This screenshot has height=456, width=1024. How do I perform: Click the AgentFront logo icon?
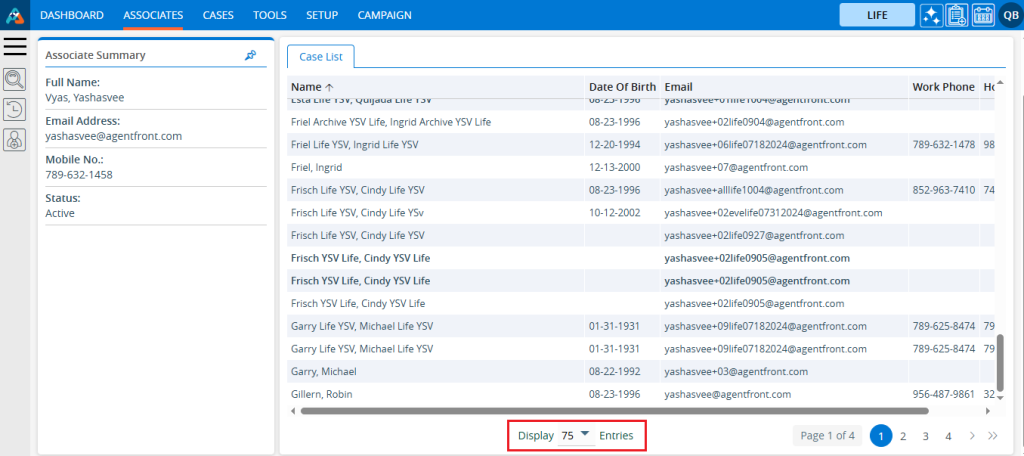(x=14, y=15)
